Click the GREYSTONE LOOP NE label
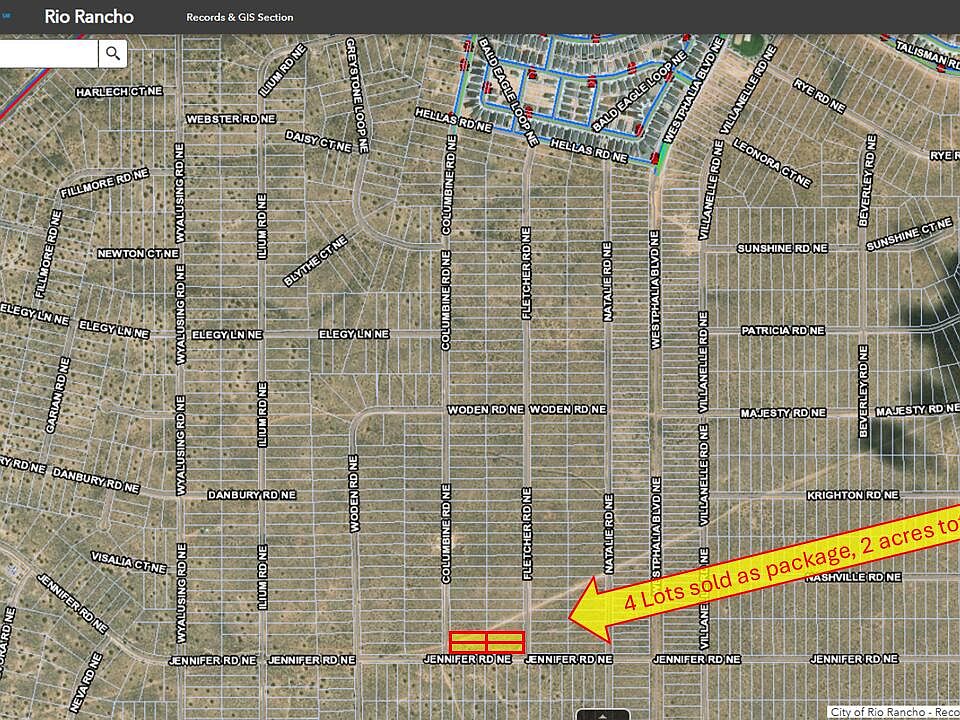Image resolution: width=960 pixels, height=720 pixels. click(357, 95)
